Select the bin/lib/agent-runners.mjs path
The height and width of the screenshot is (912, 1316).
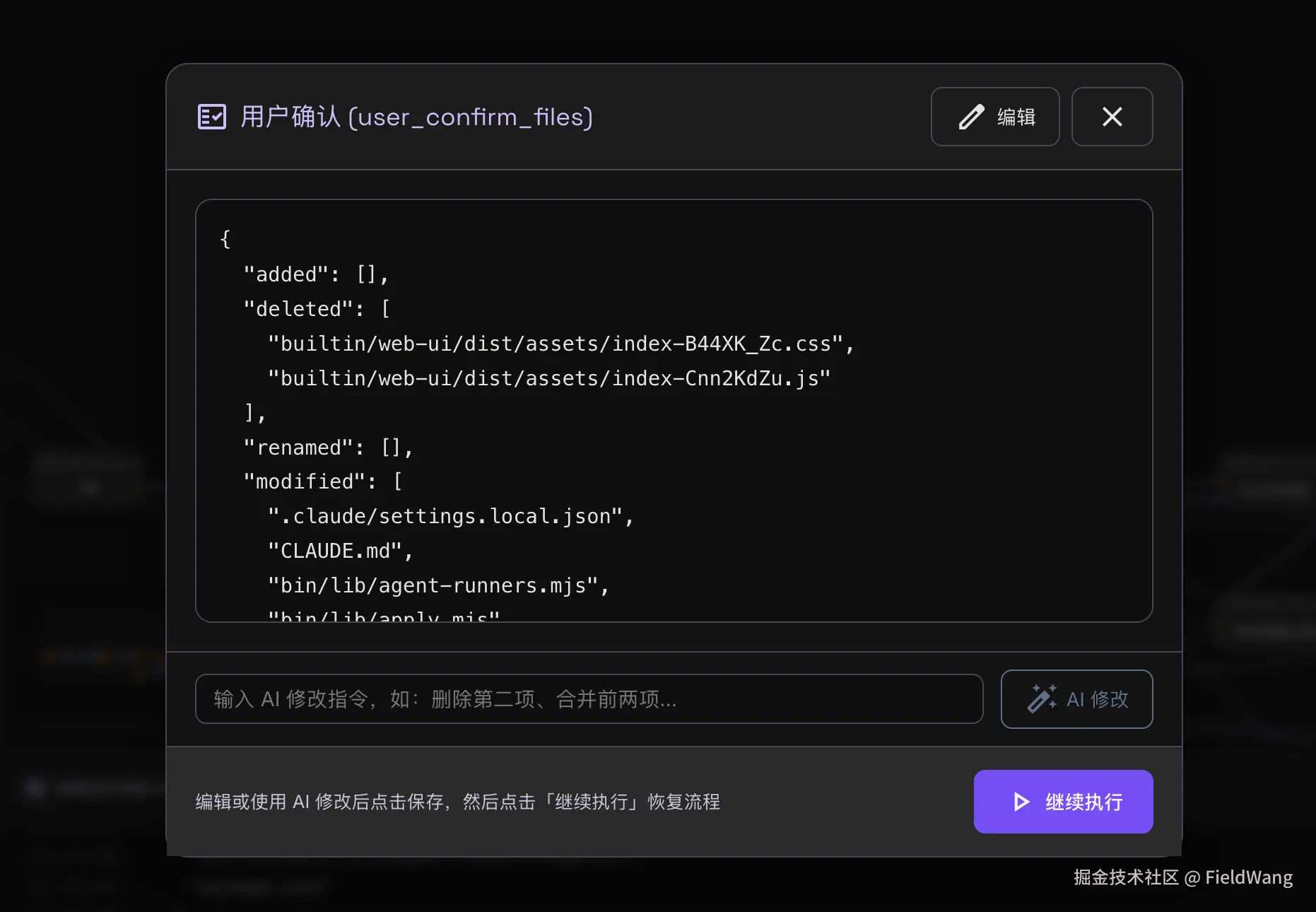(438, 585)
